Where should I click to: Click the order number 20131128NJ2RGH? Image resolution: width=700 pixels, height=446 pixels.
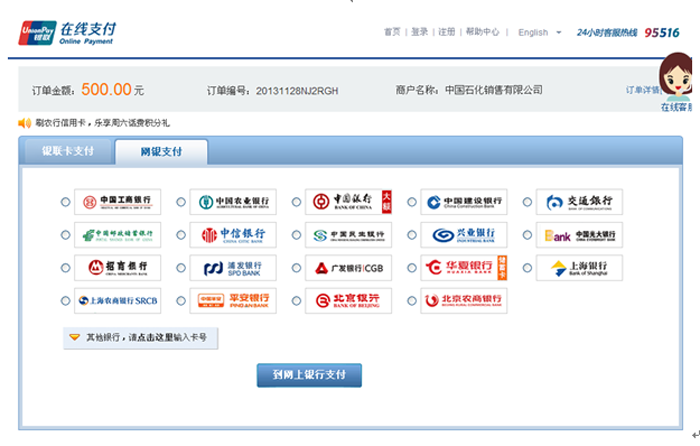297,91
